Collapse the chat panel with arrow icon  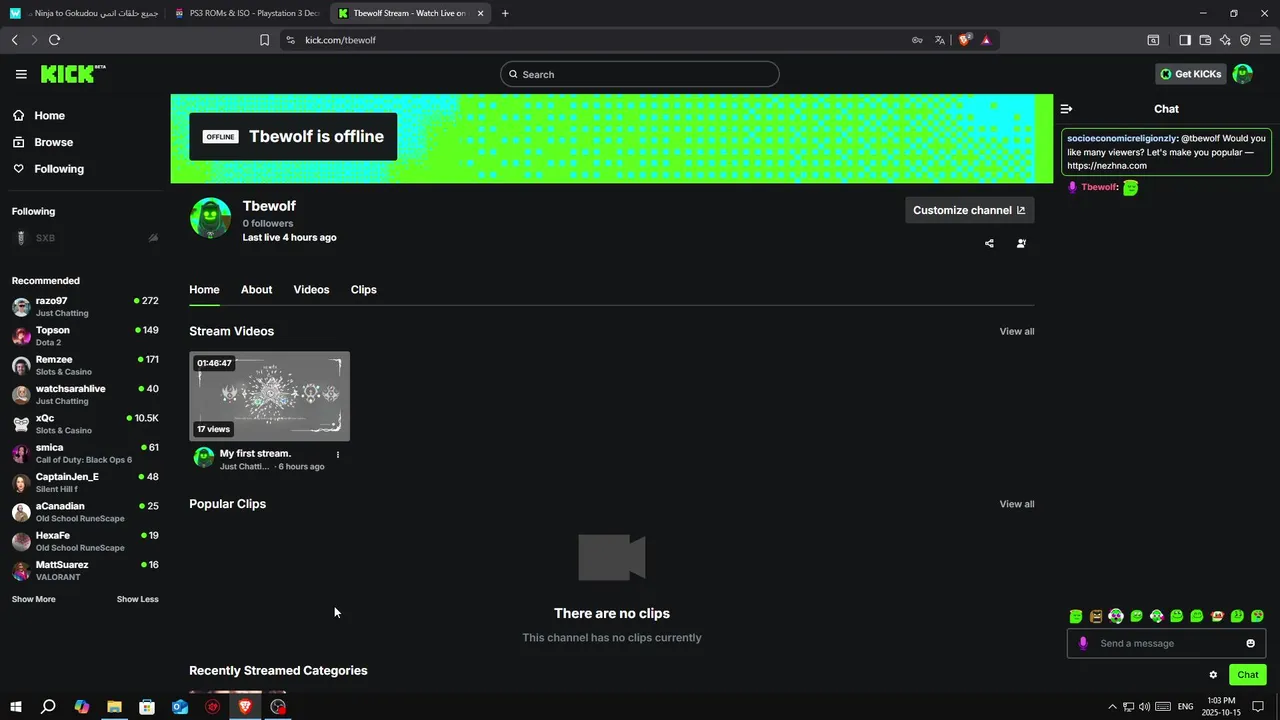click(1066, 109)
